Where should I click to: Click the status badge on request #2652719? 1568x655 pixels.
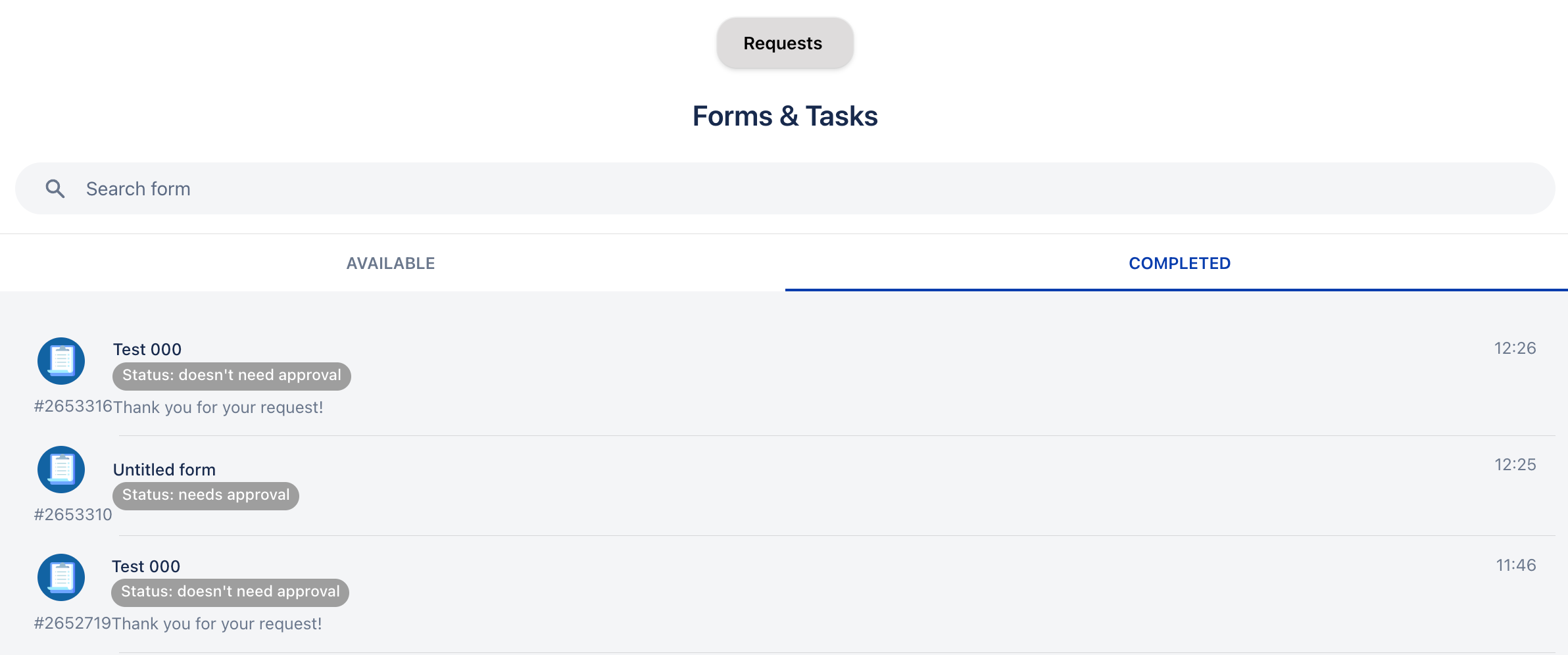[230, 592]
